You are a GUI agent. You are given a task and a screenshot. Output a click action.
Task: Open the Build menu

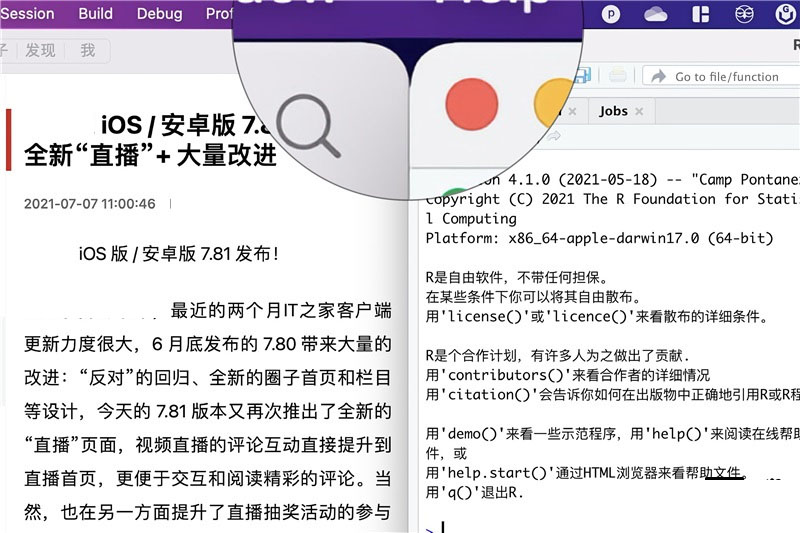tap(95, 13)
